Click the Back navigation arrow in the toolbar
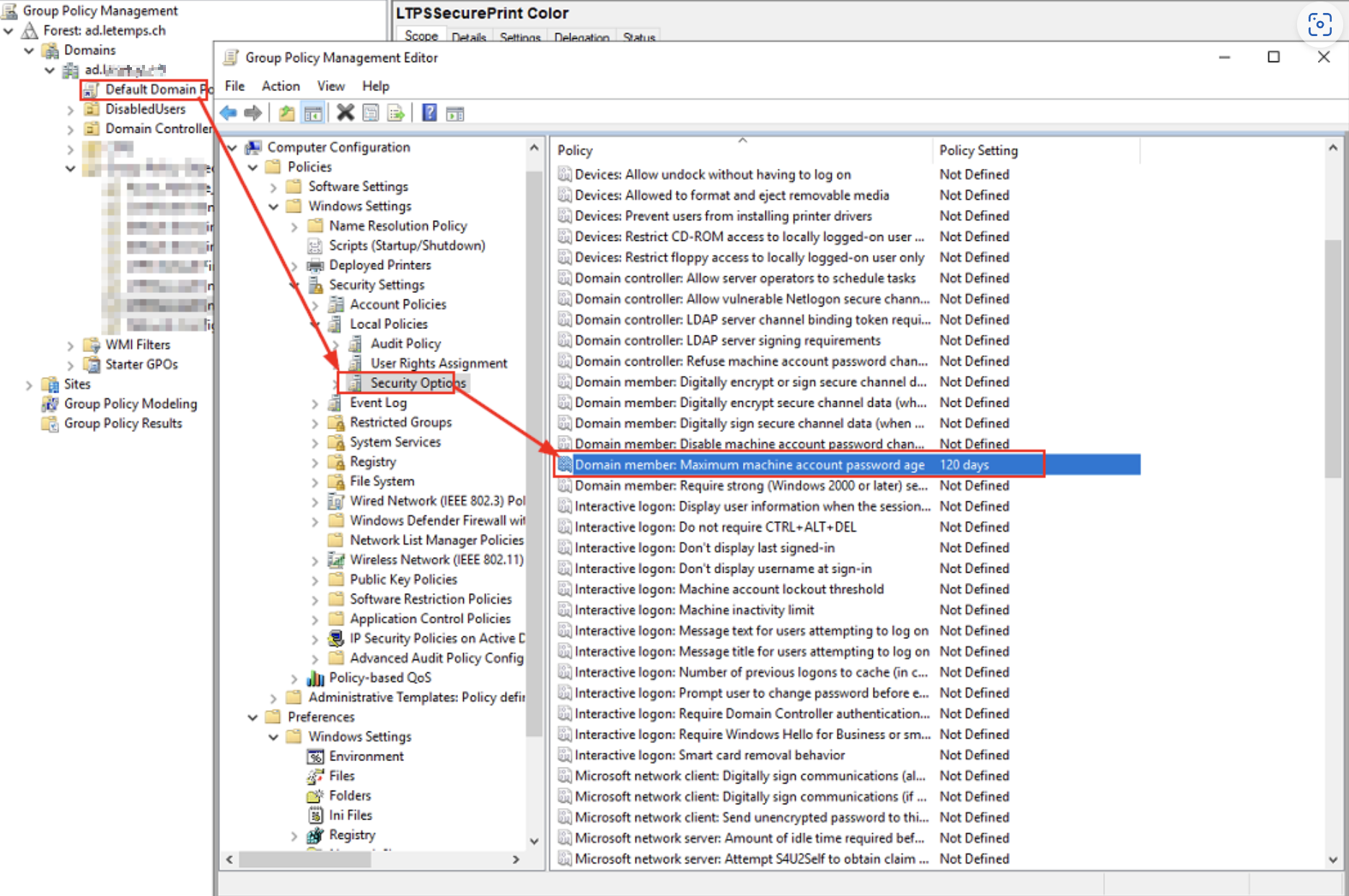The height and width of the screenshot is (896, 1349). [229, 112]
